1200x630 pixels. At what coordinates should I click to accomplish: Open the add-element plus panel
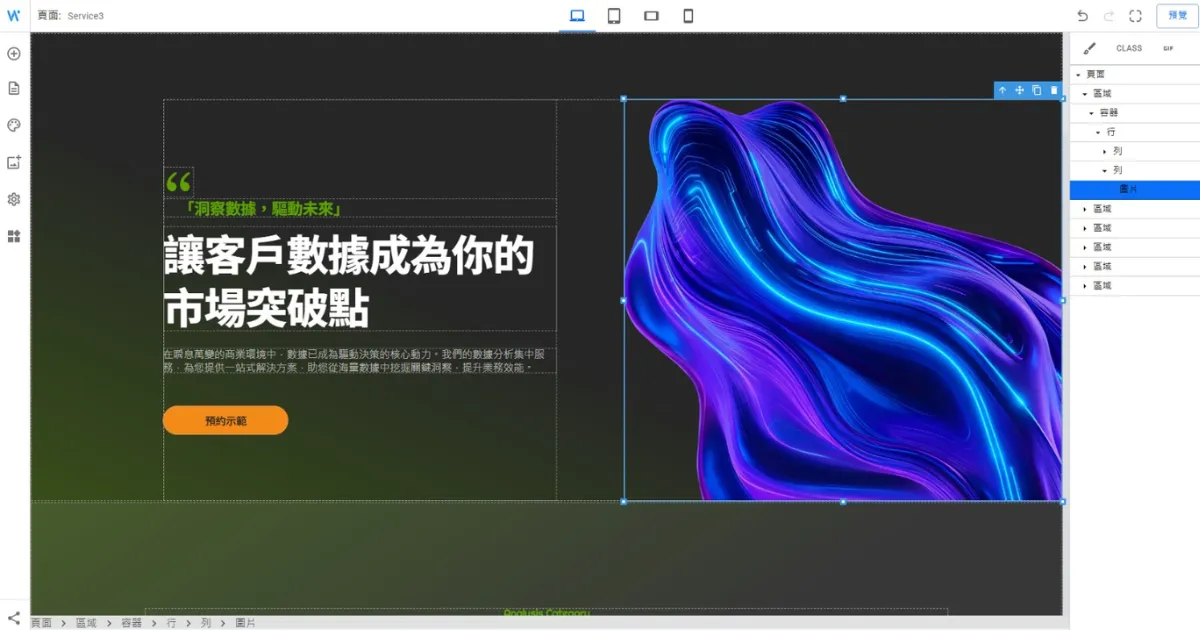pyautogui.click(x=13, y=53)
